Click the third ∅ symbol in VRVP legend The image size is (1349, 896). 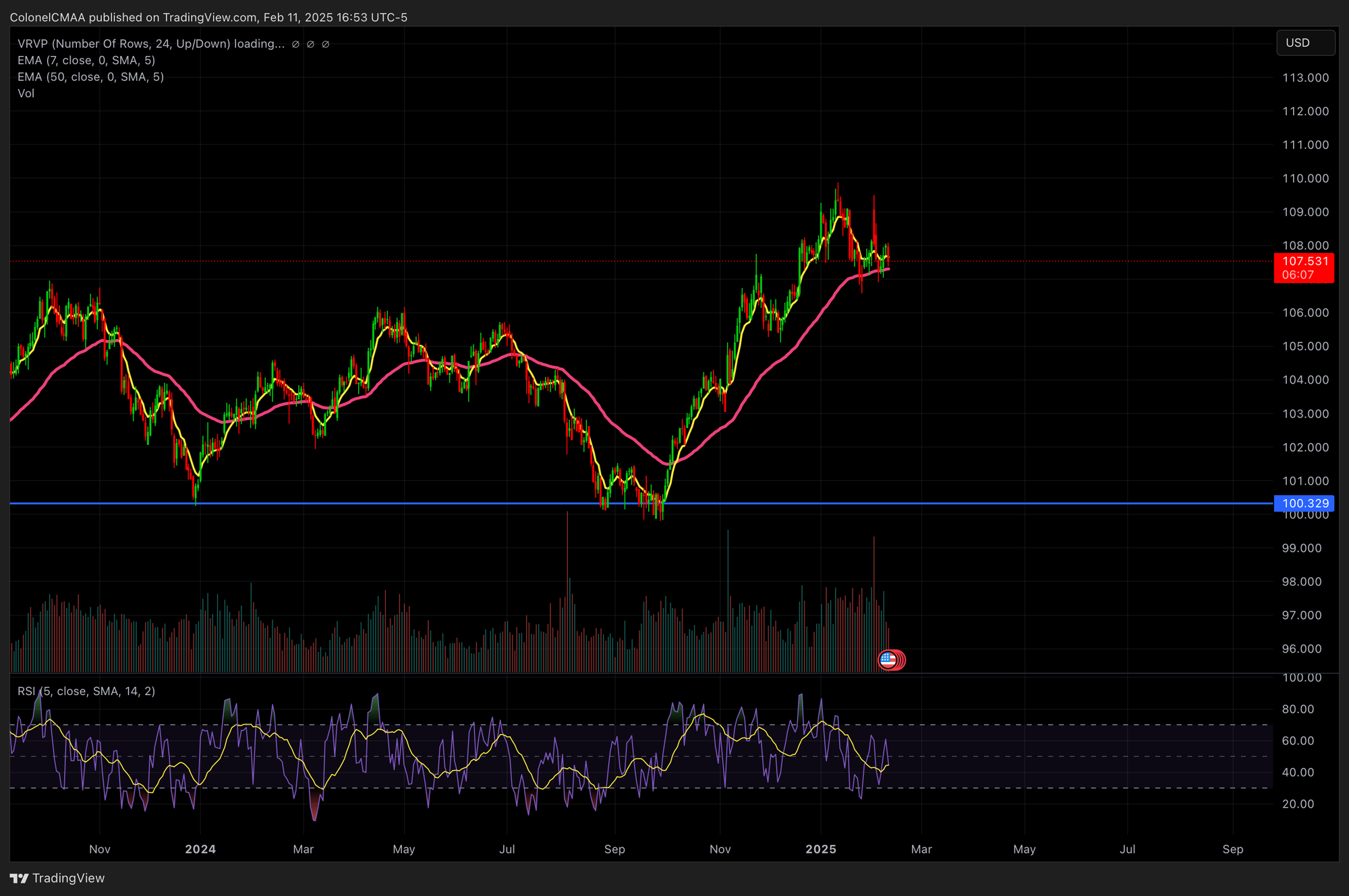click(325, 44)
